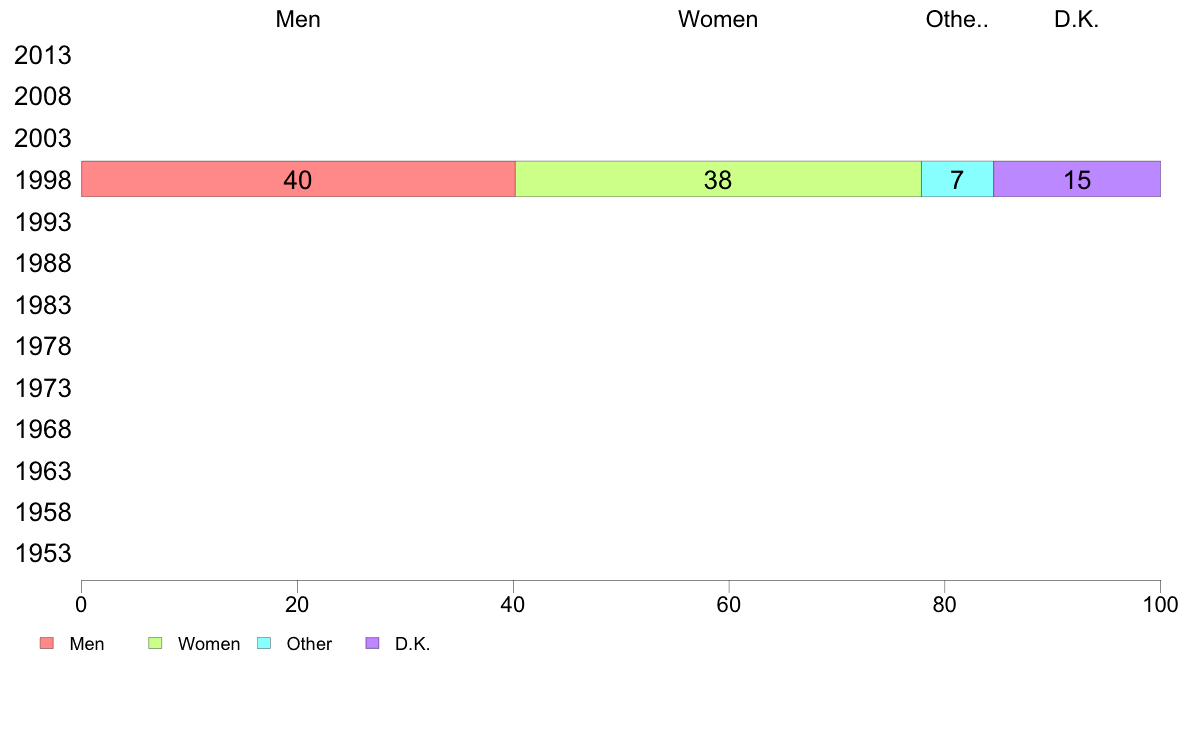The width and height of the screenshot is (1188, 736).
Task: Click the 2003 year label
Action: click(43, 139)
